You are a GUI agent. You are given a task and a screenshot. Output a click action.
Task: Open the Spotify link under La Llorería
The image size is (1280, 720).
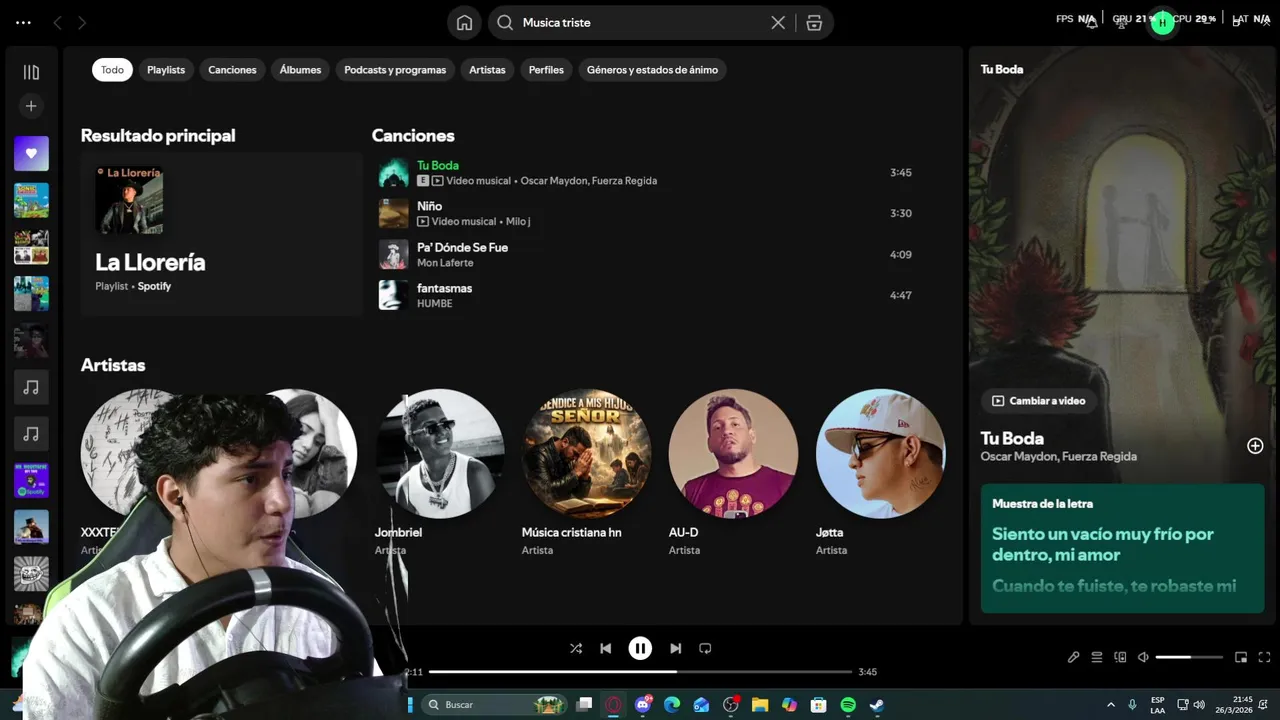point(154,286)
